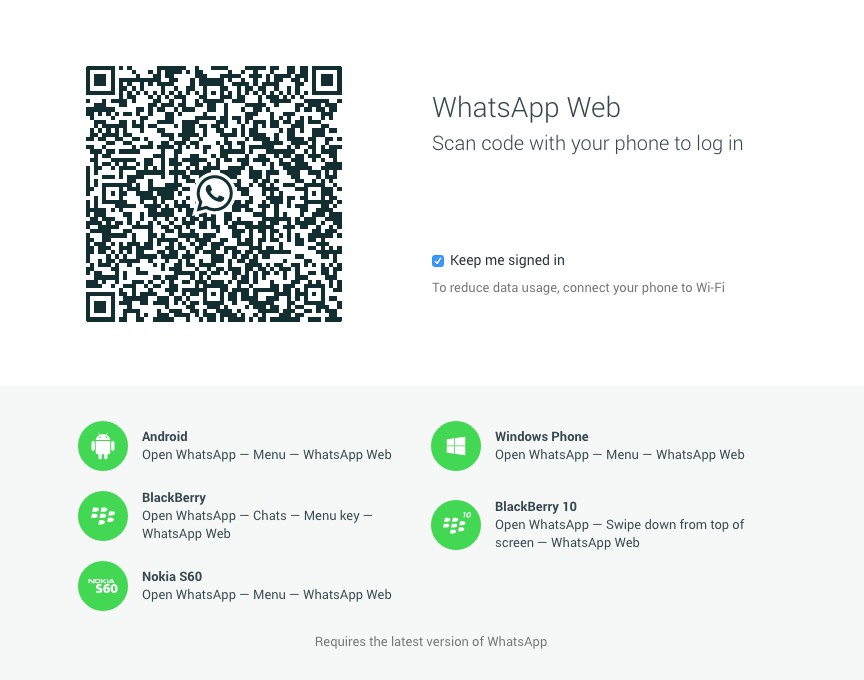Click the BlackBerry 10 platform title
The height and width of the screenshot is (680, 864).
tap(536, 506)
